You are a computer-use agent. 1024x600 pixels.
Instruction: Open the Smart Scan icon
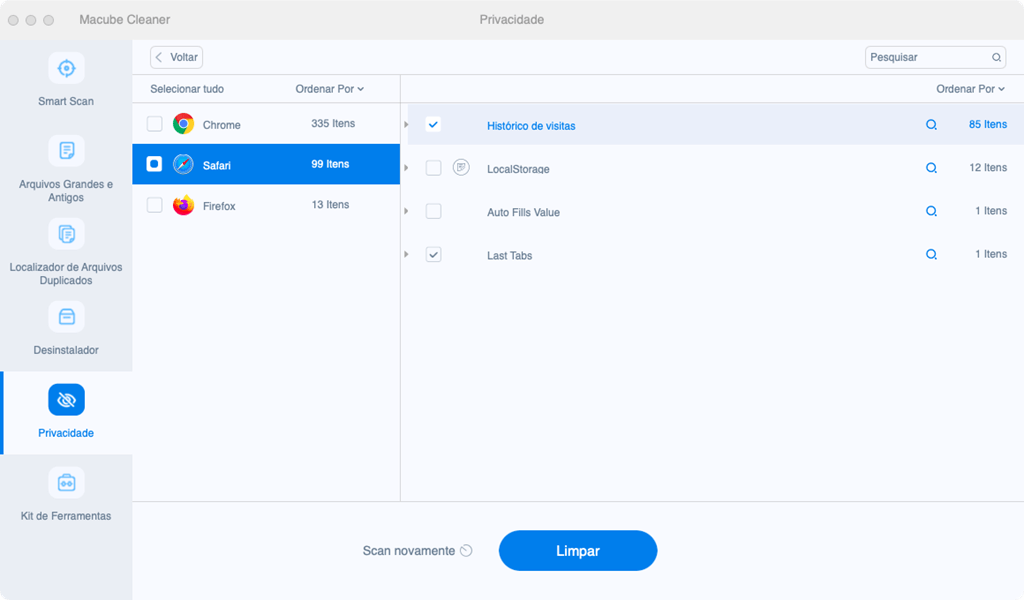pos(66,68)
